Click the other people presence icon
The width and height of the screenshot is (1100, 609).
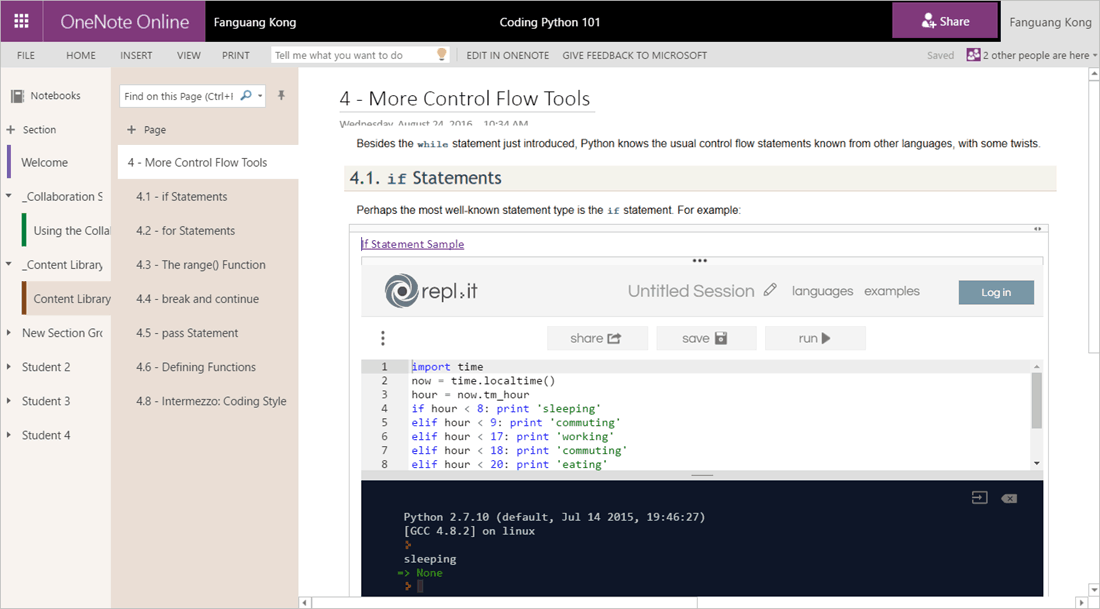click(973, 55)
